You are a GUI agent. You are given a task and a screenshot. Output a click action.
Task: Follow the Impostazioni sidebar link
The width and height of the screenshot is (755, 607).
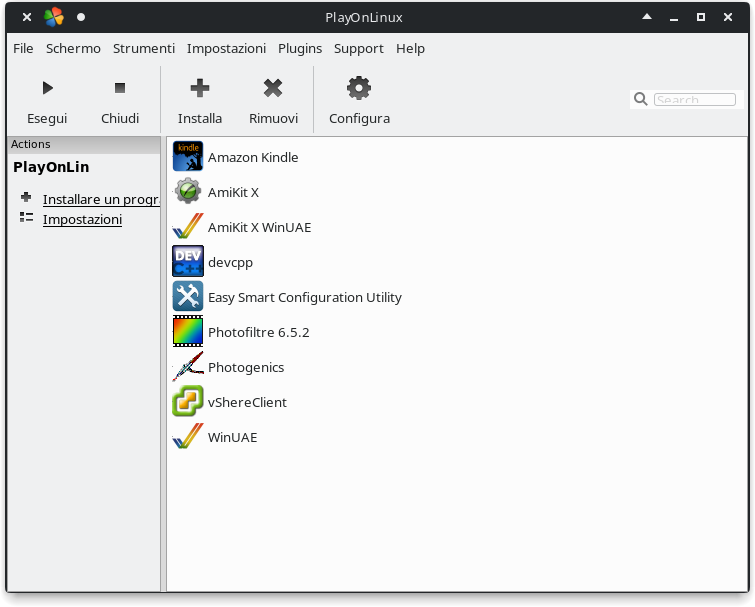click(x=82, y=220)
